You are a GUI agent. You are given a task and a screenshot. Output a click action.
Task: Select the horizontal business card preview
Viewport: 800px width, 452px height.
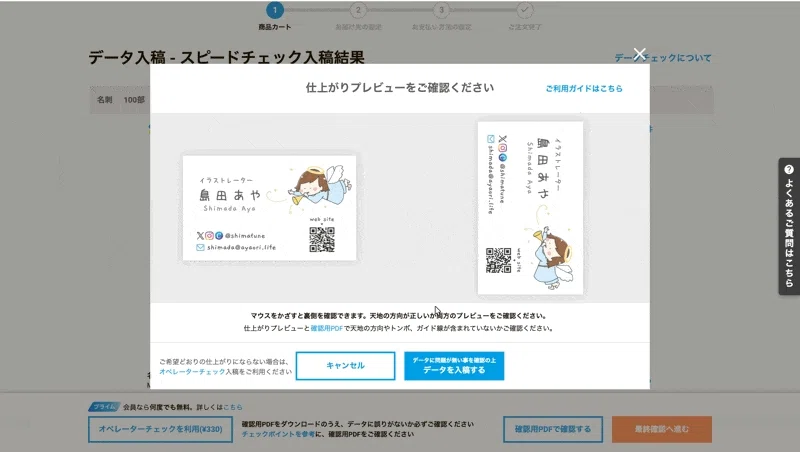(x=269, y=208)
